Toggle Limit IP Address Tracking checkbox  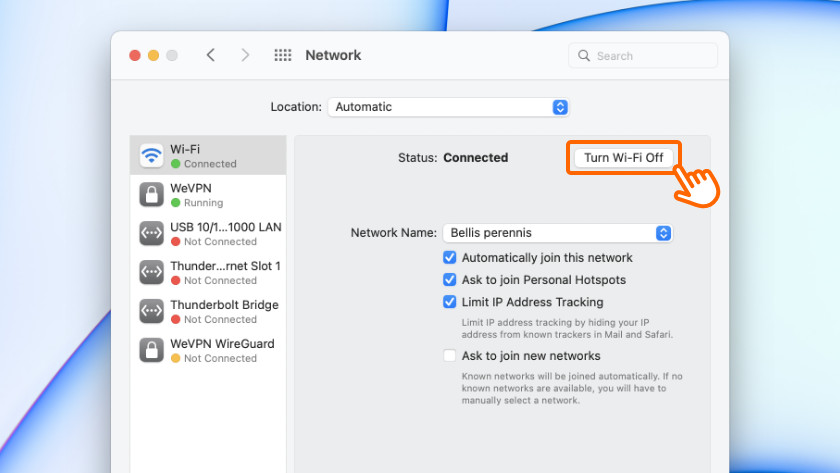click(x=450, y=302)
